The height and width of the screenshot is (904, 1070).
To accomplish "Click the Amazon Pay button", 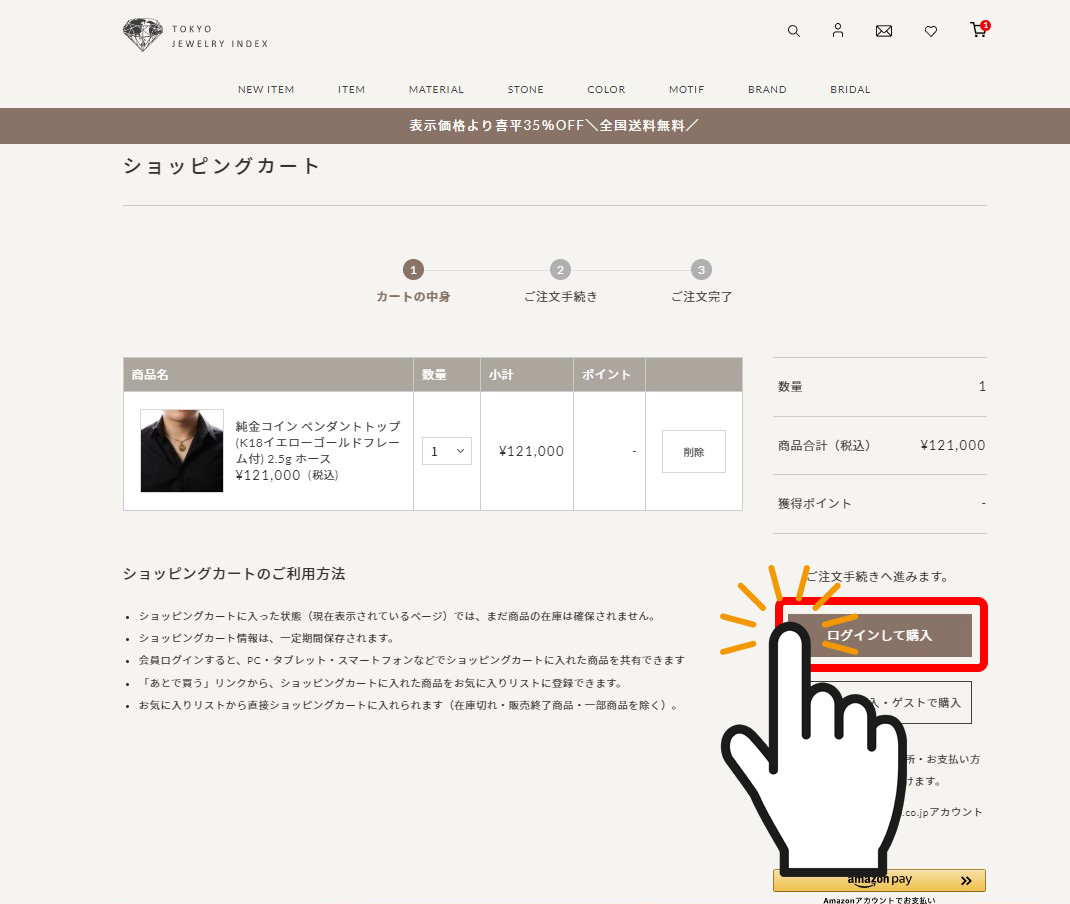I will pyautogui.click(x=879, y=880).
